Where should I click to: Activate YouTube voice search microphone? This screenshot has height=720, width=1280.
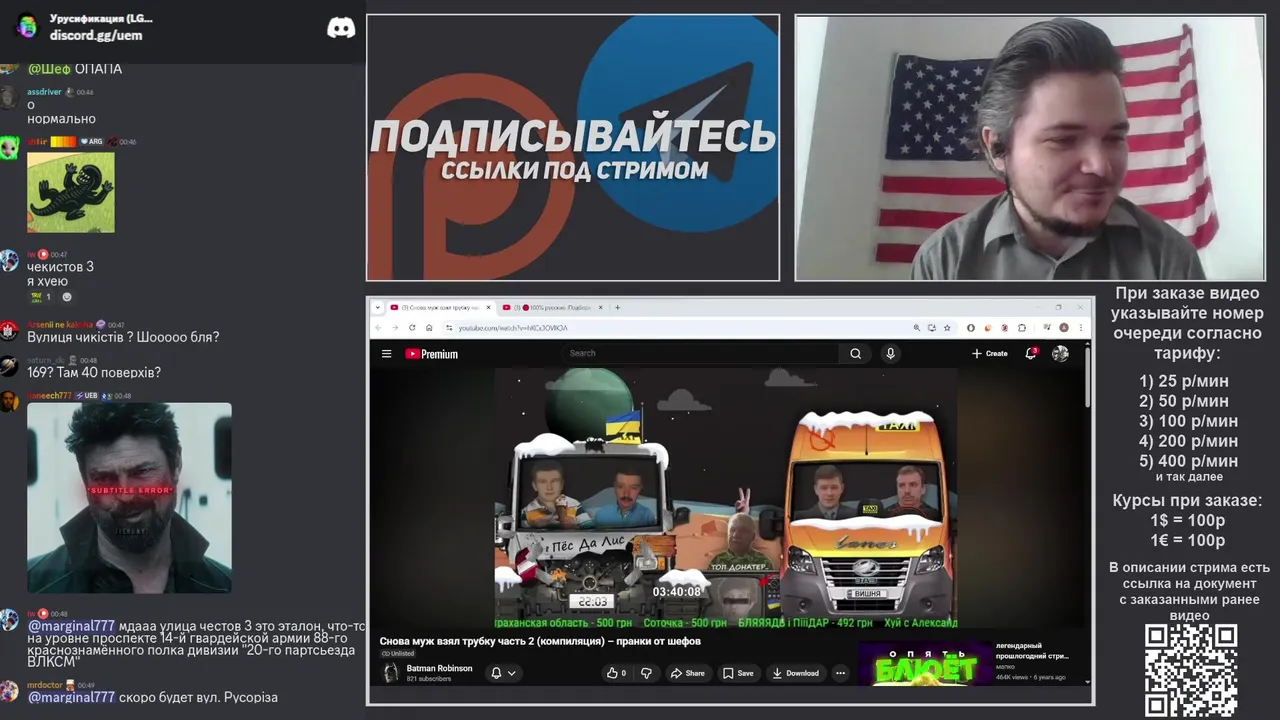(x=890, y=353)
